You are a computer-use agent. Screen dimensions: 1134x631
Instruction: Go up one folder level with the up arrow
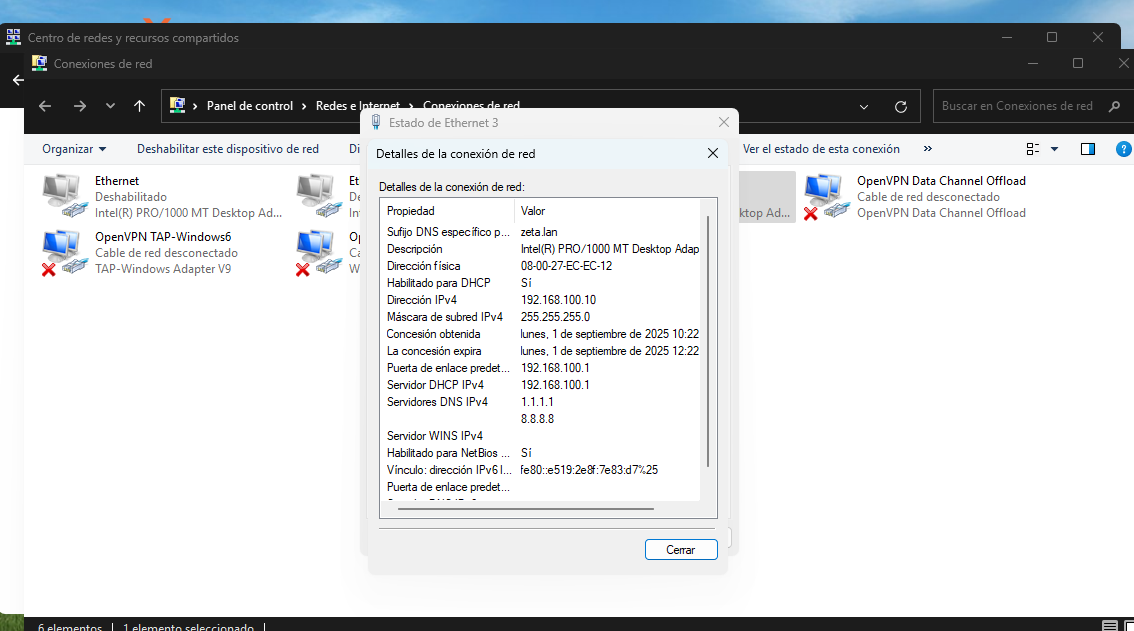(139, 106)
